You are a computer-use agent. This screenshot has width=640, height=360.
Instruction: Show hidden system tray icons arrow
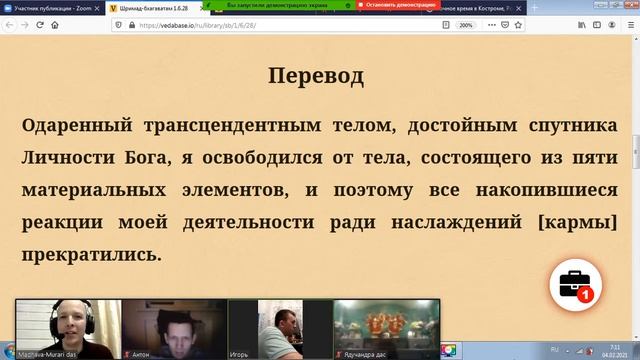tap(567, 351)
